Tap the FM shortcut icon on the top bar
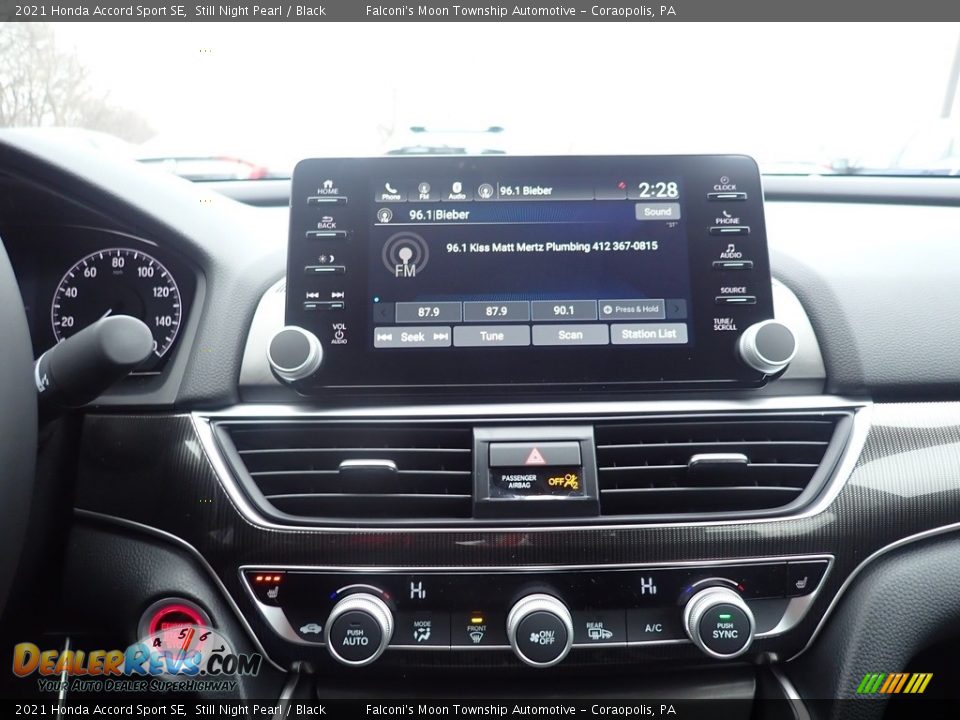 (x=424, y=191)
